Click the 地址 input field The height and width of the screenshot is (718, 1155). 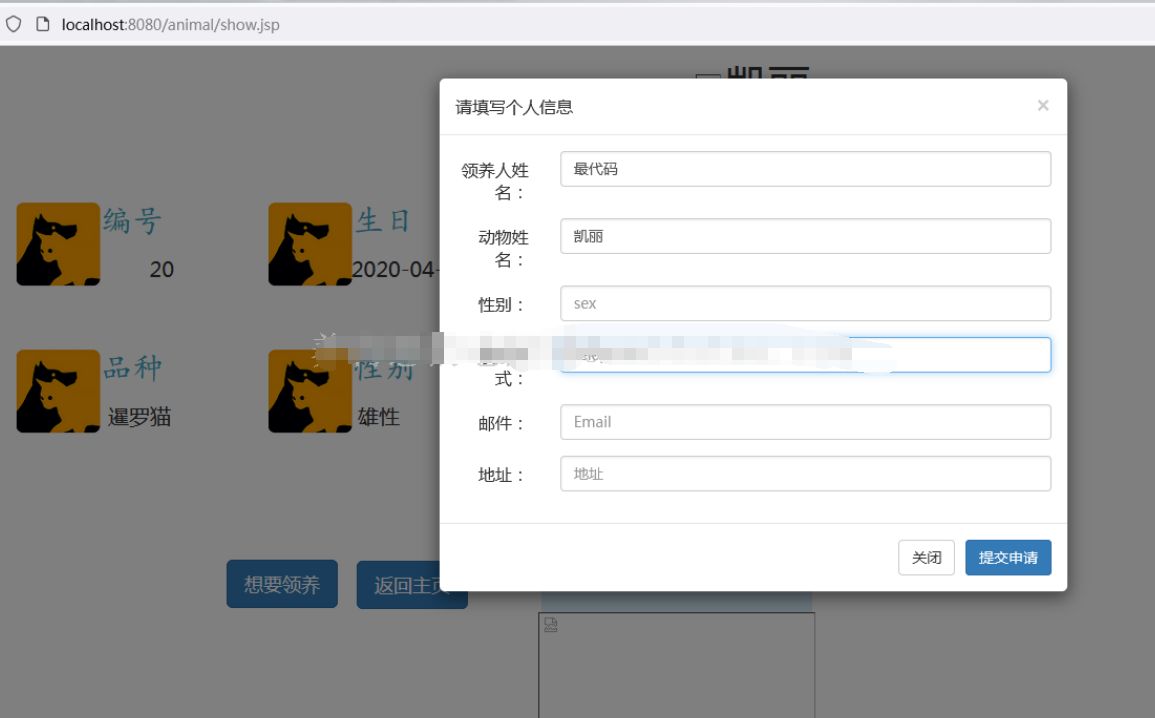click(x=805, y=474)
